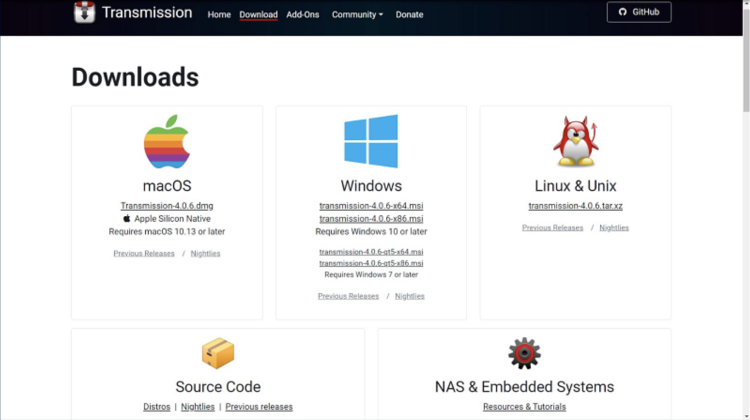Open Linux Nightlies link
Screen dimensions: 750x420
click(x=614, y=228)
